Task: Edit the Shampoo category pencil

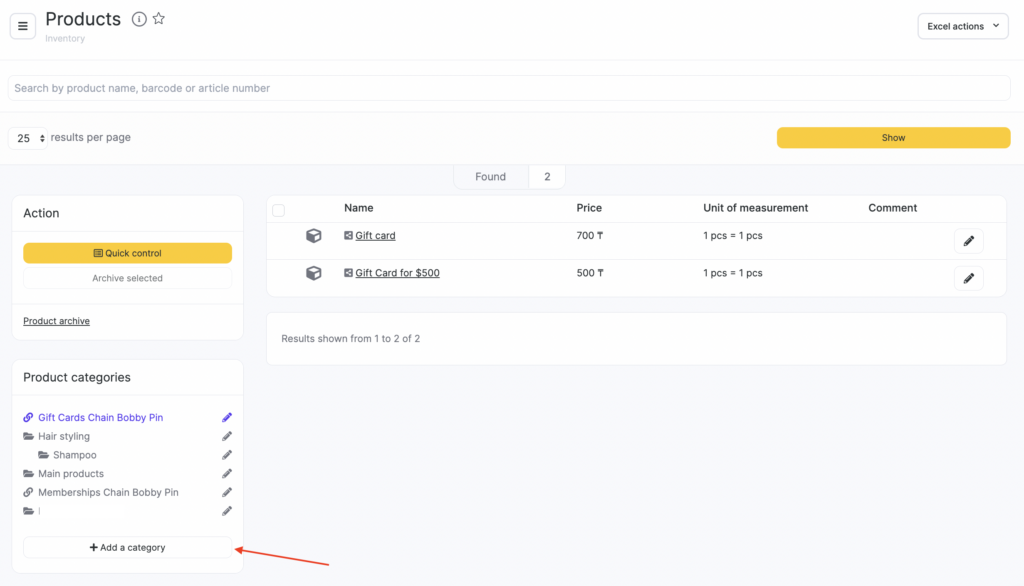Action: (x=227, y=455)
